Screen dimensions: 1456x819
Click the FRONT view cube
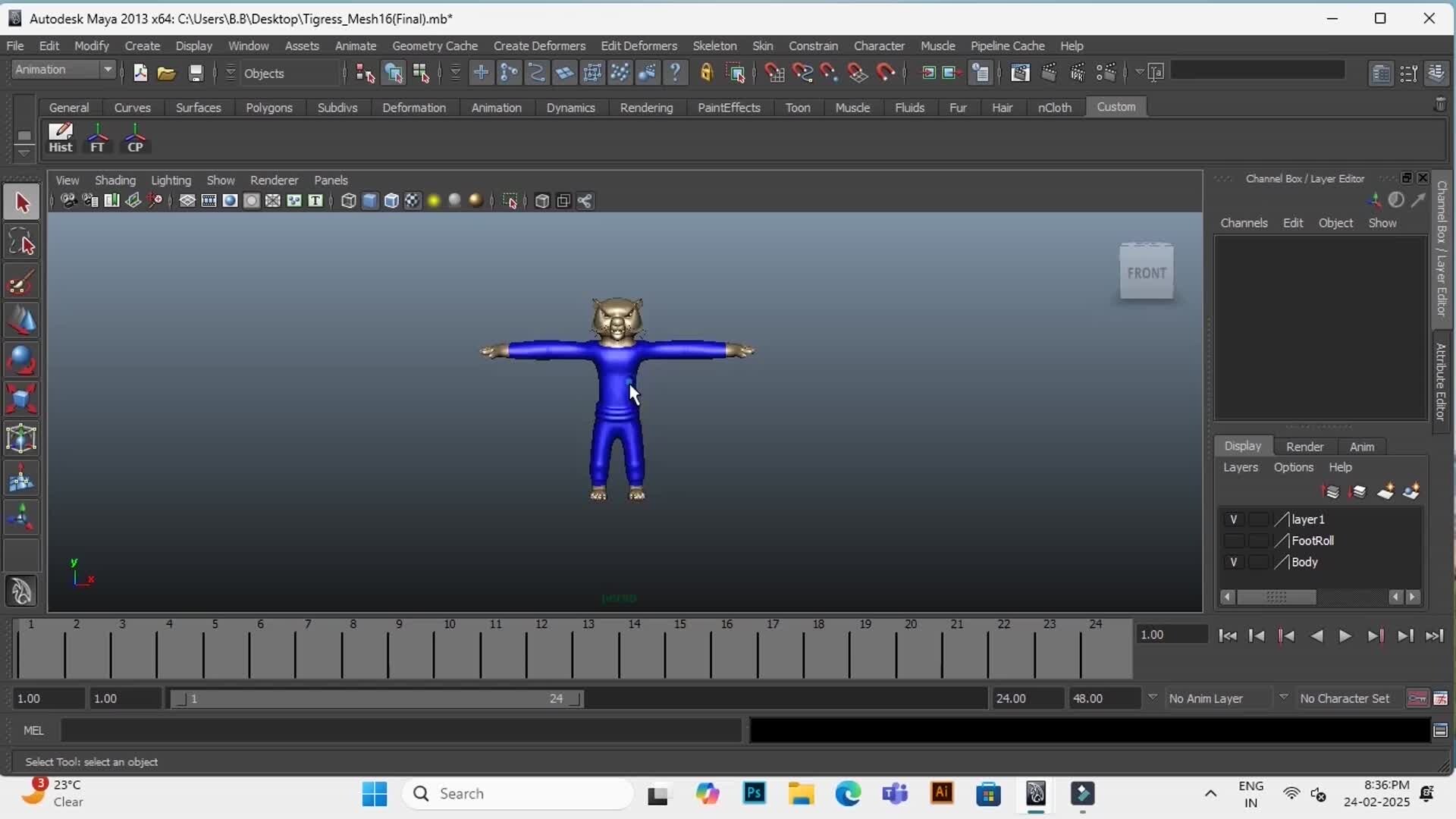pyautogui.click(x=1146, y=272)
